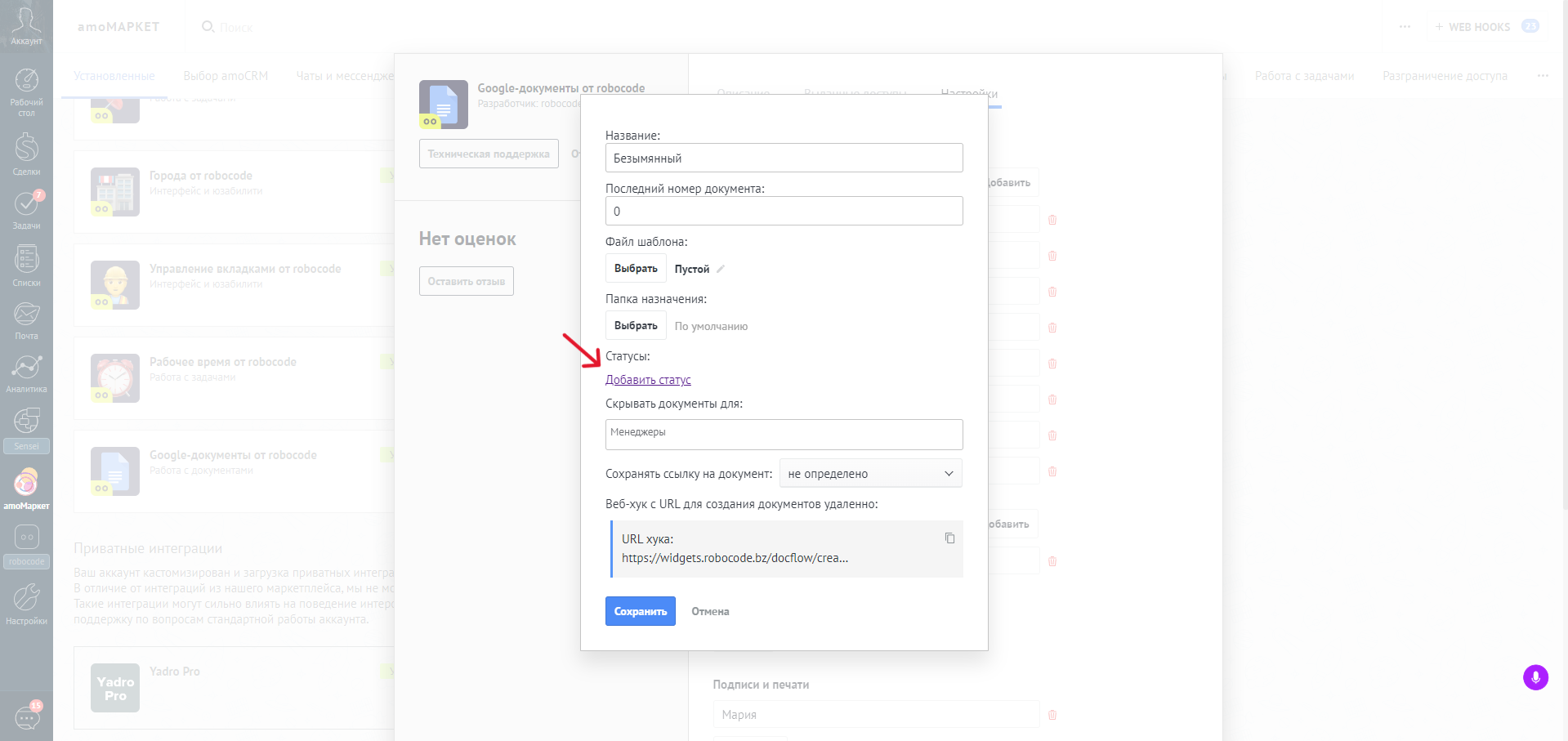Switch to Разграничение доступа tab
1568x741 pixels.
(x=1445, y=76)
